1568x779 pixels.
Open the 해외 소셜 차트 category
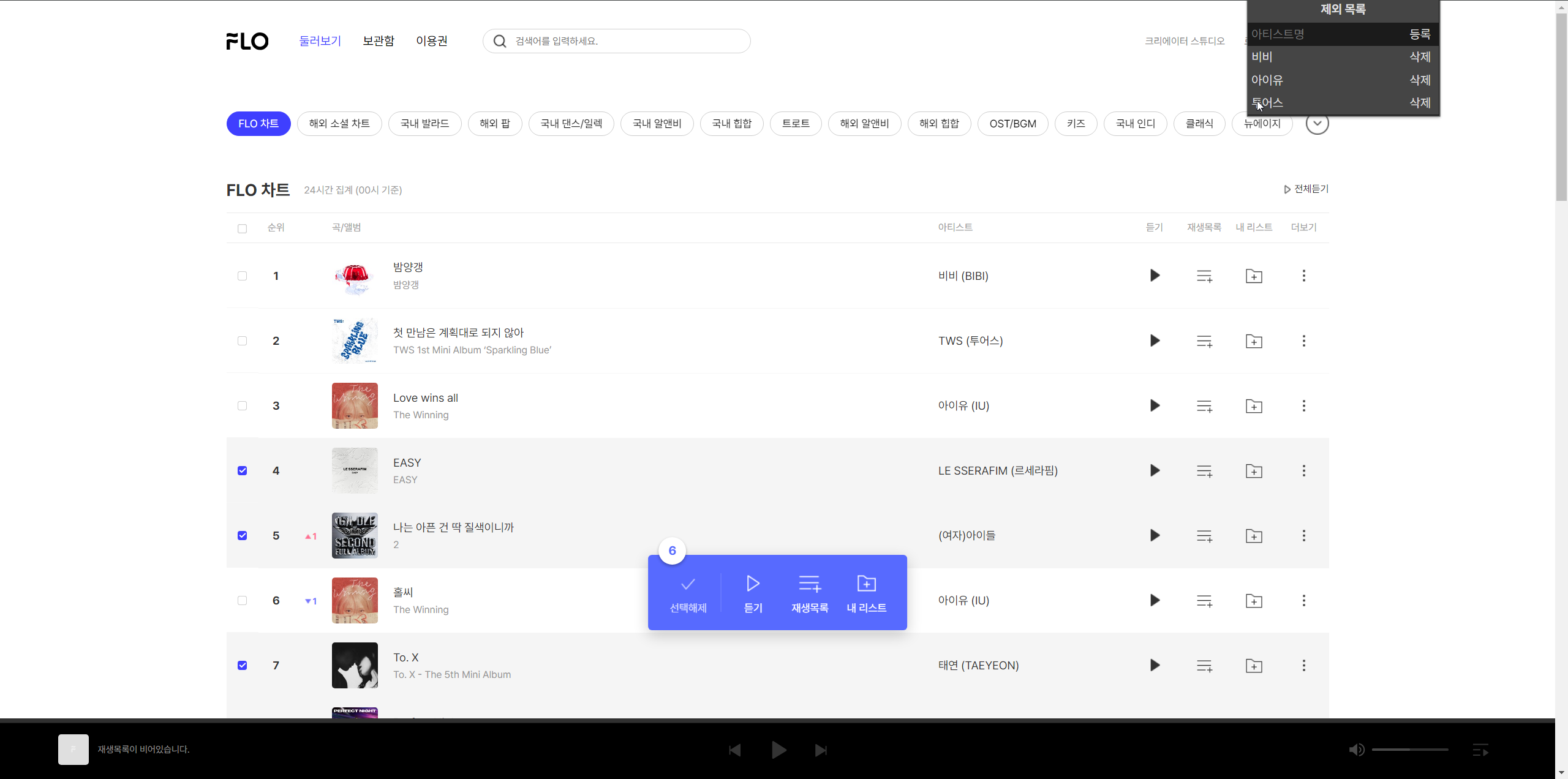tap(339, 124)
